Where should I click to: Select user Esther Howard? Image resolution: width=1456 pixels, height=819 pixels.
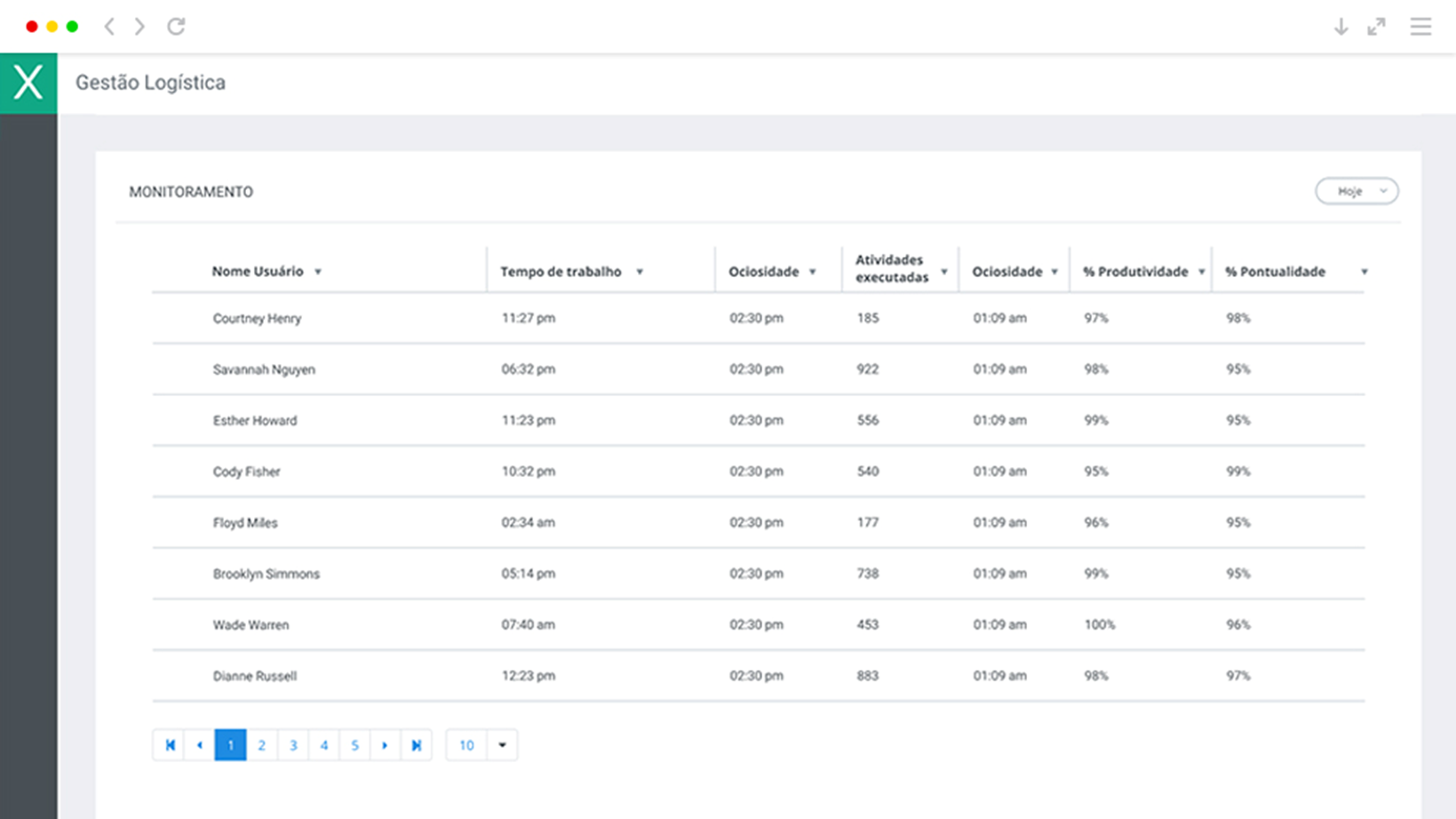coord(255,420)
